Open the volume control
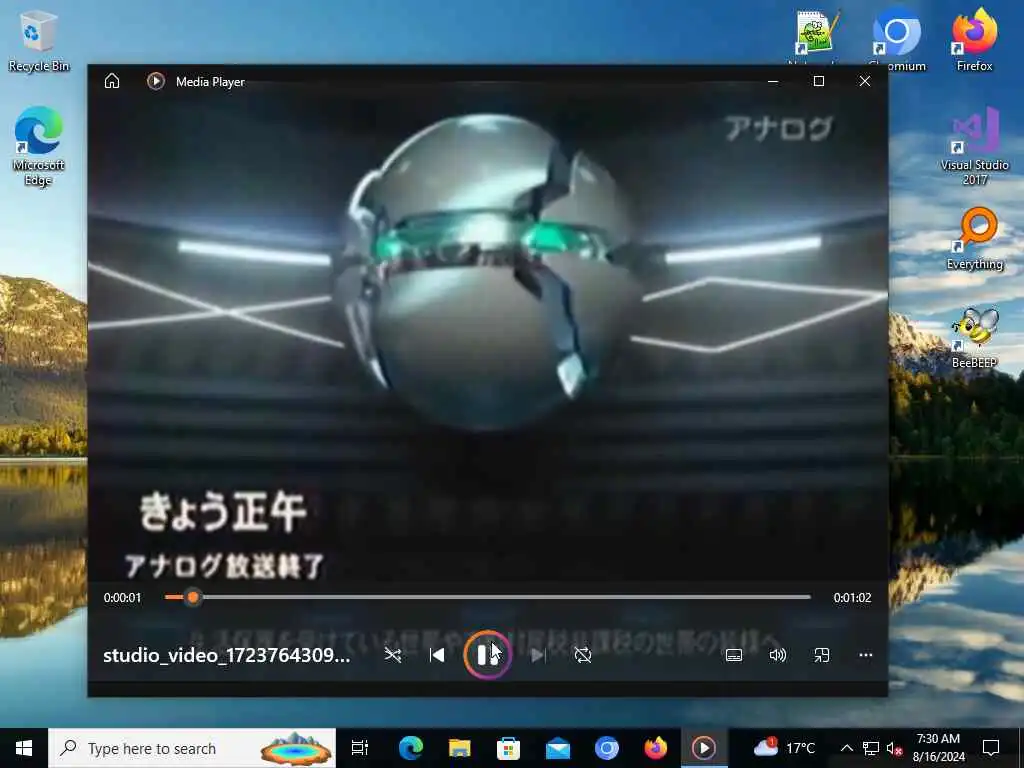 [777, 655]
